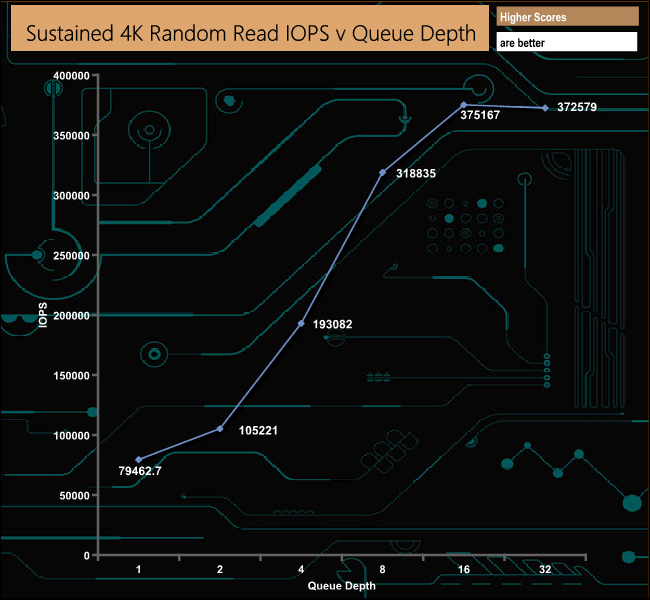Click the 318835 data point marker
This screenshot has width=650, height=600.
point(383,172)
